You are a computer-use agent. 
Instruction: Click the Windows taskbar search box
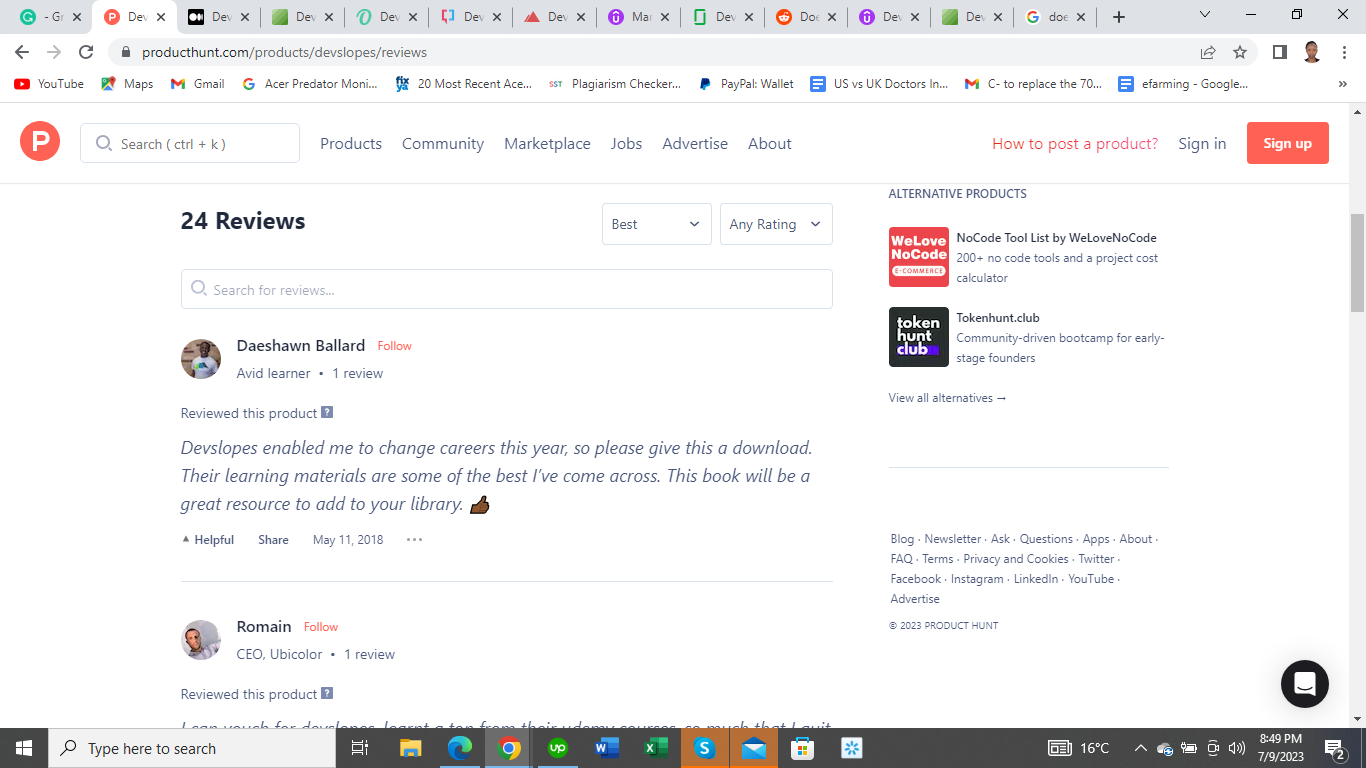[x=191, y=748]
